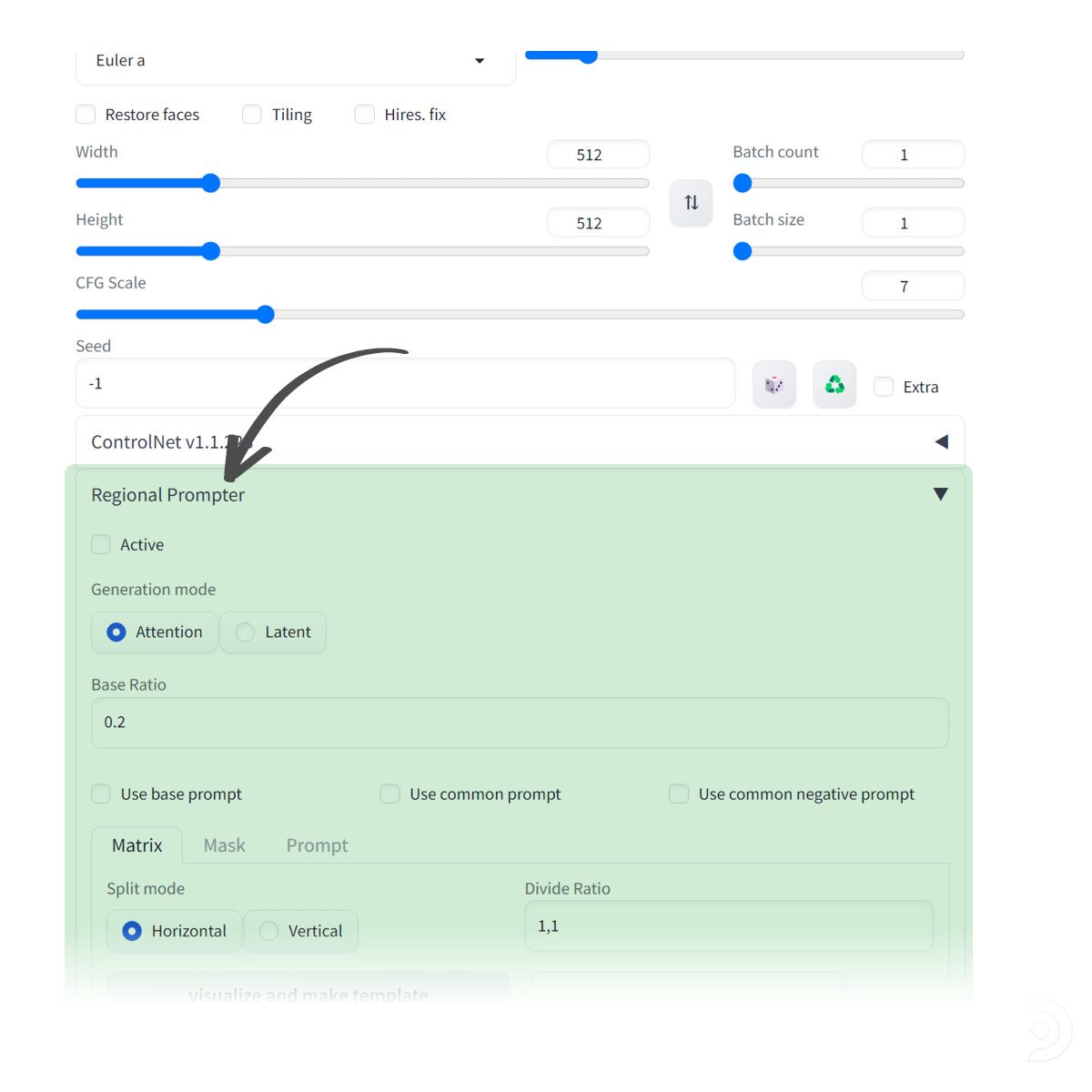Toggle the Tiling checkbox
This screenshot has width=1092, height=1092.
pos(252,115)
